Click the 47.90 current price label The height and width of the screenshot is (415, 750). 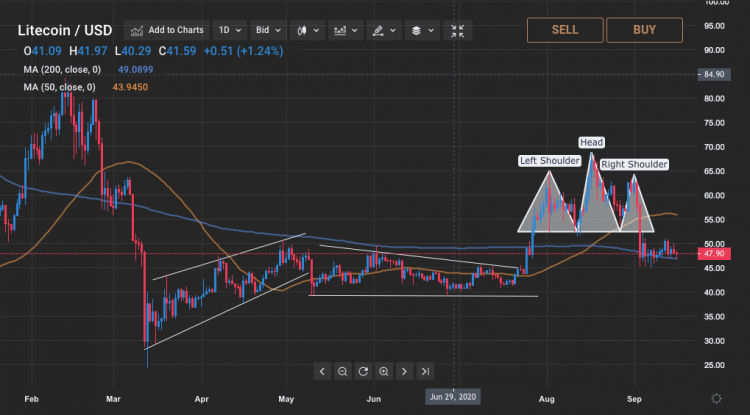[x=714, y=254]
